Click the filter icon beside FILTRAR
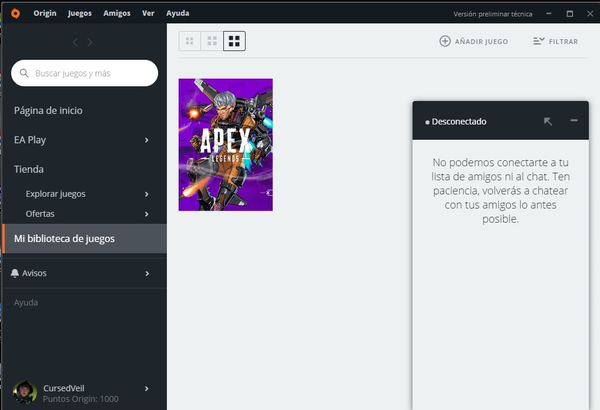Screen dimensions: 600x410 click(x=539, y=41)
